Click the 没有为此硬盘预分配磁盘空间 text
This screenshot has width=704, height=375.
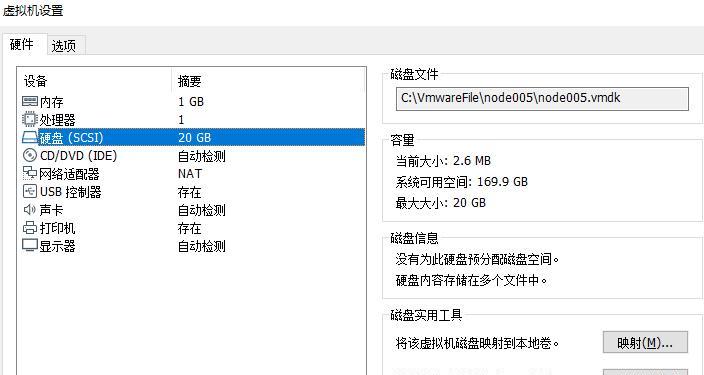[478, 260]
